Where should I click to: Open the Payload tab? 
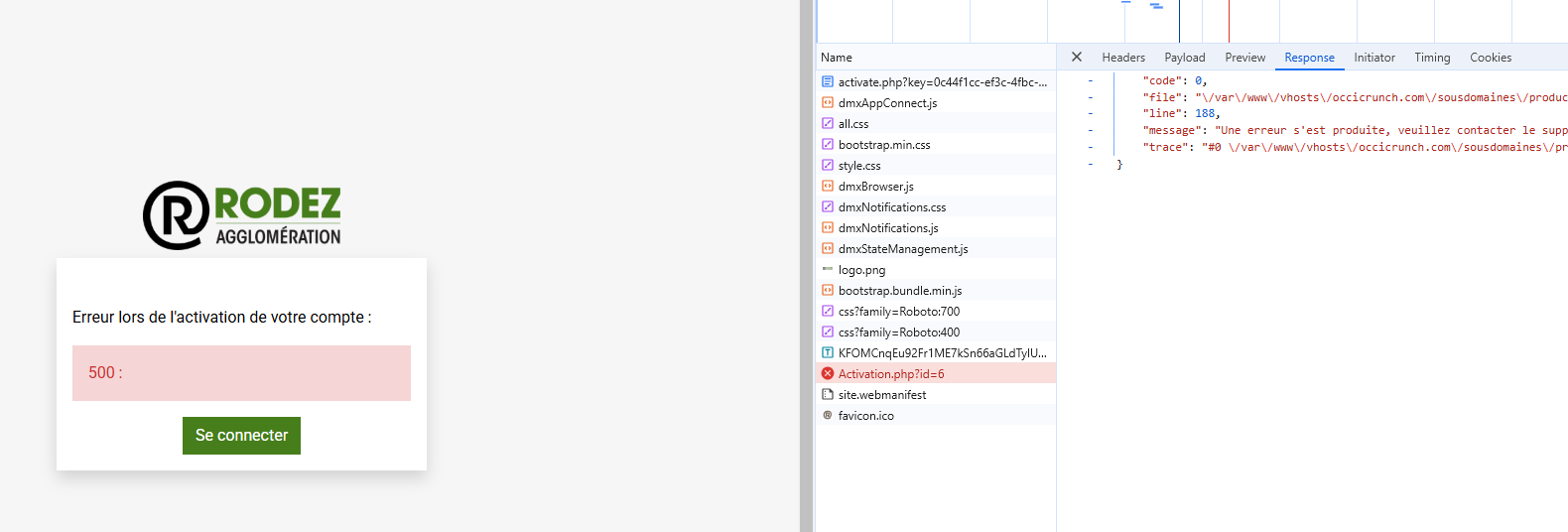click(x=1185, y=58)
